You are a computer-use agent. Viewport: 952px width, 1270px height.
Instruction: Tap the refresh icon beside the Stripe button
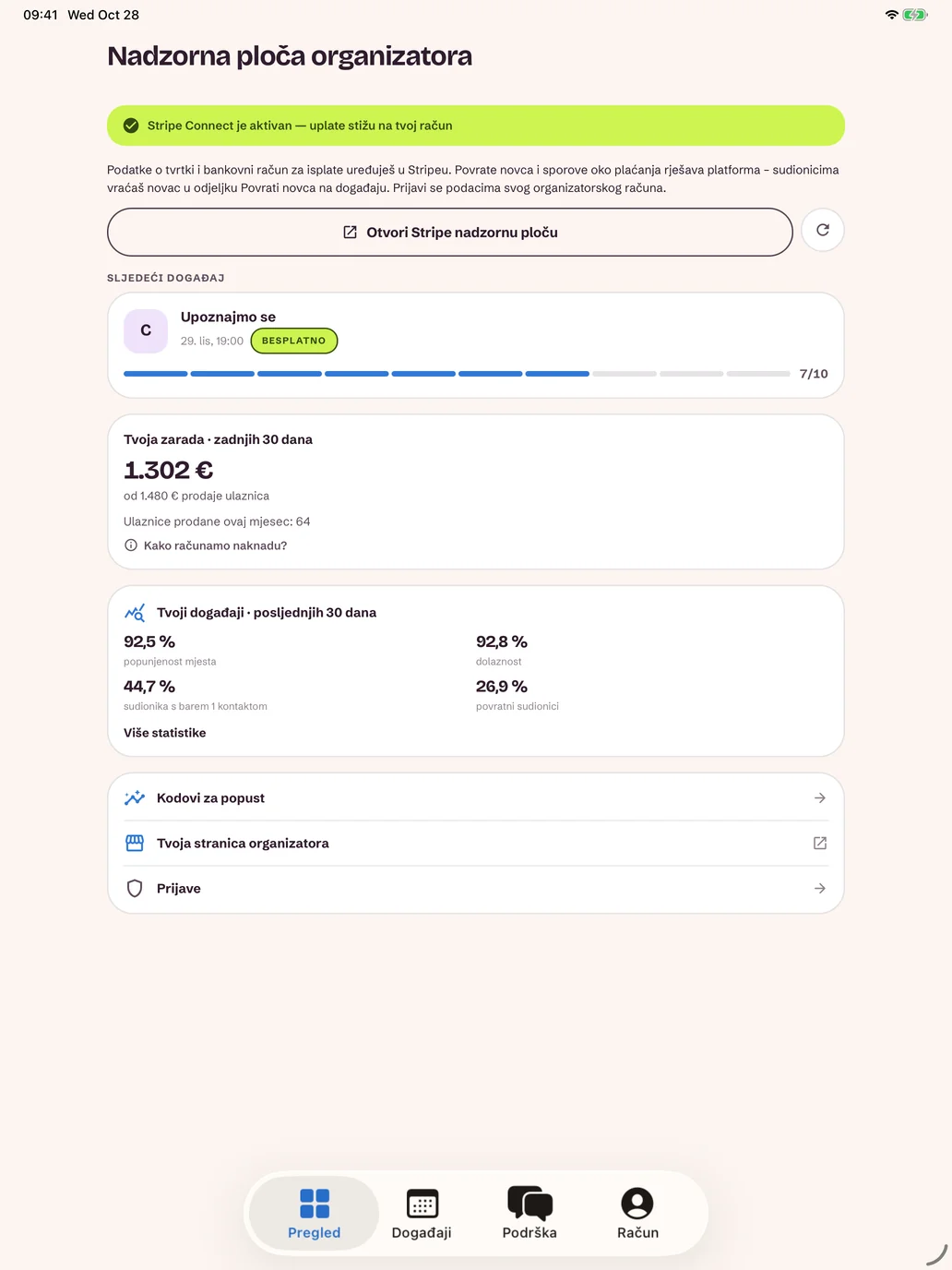822,231
